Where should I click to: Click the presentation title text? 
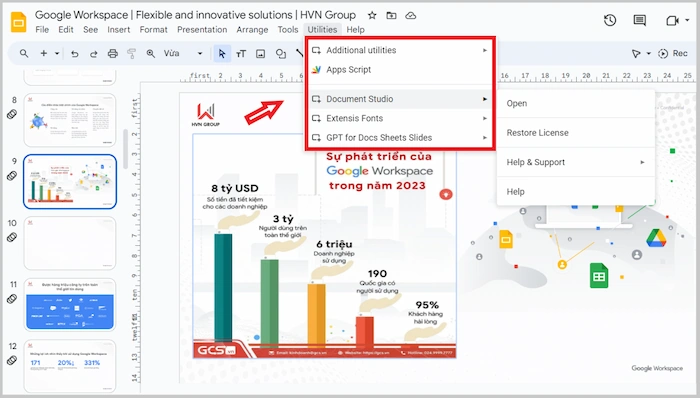pyautogui.click(x=195, y=15)
